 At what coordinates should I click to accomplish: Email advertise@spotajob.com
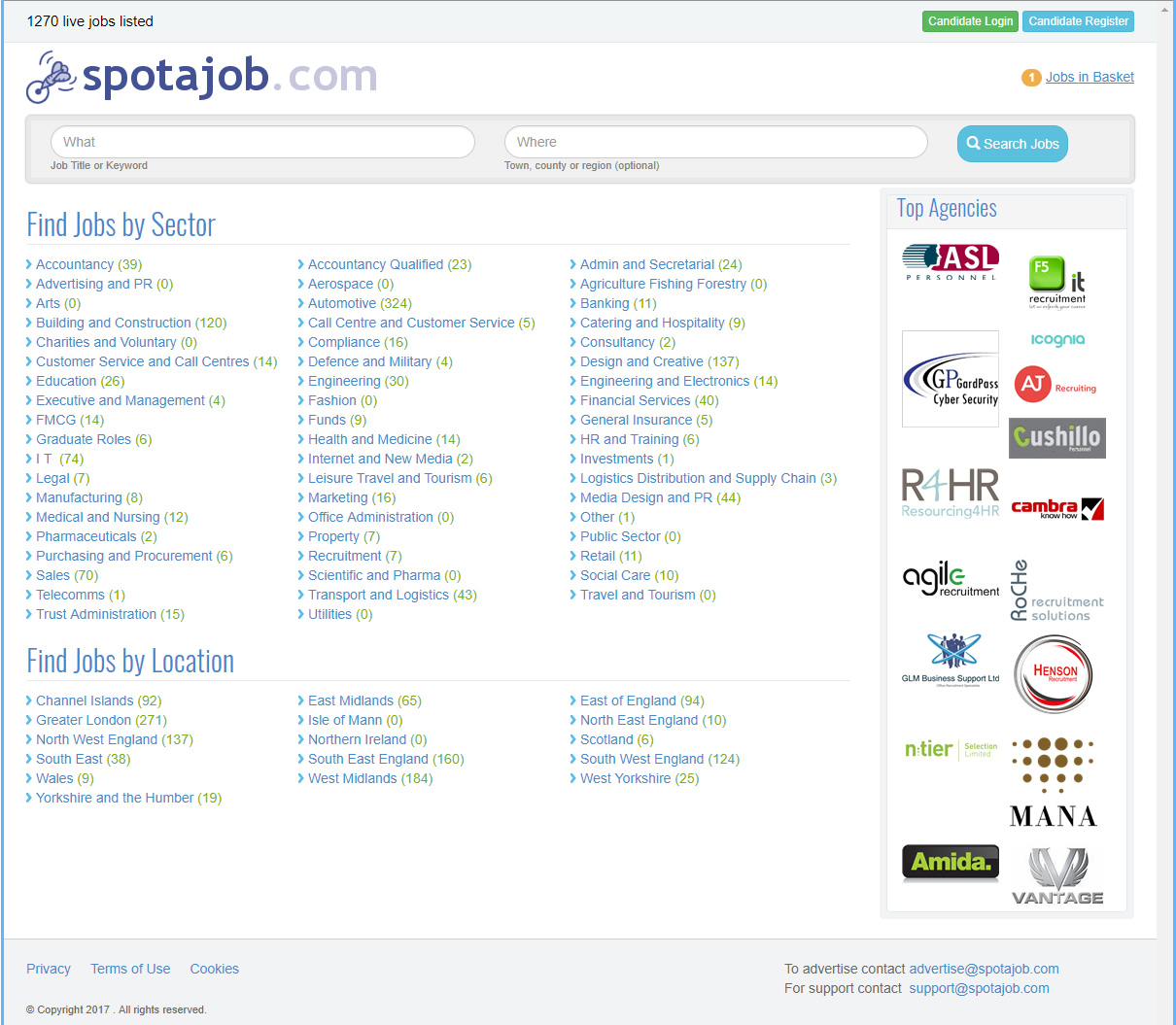(x=984, y=969)
